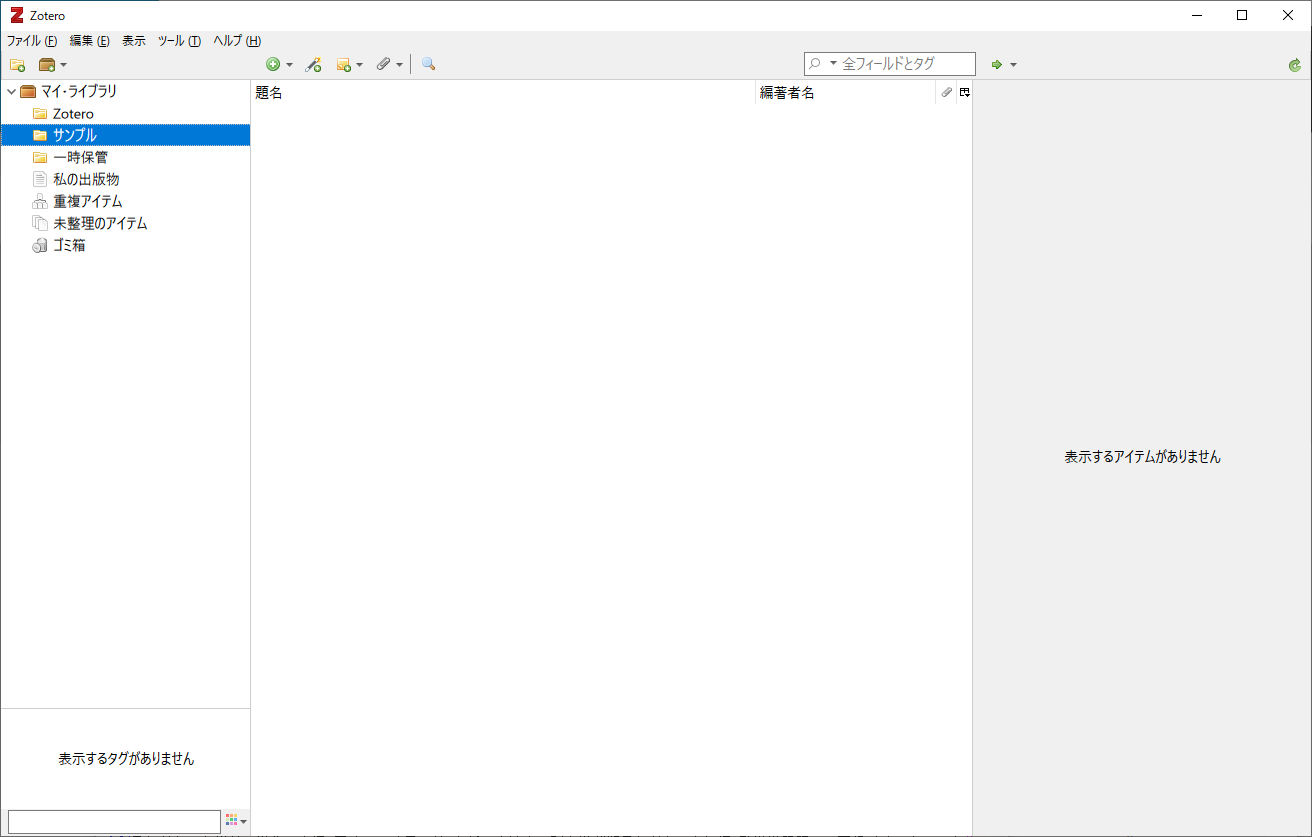This screenshot has height=837, width=1312.
Task: Open the green New Item dropdown
Action: [279, 64]
